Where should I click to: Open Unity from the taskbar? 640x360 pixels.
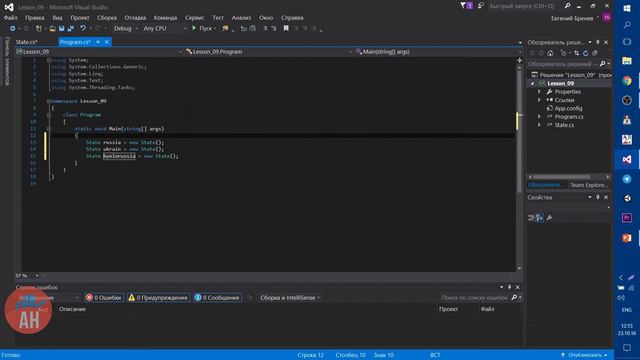[627, 198]
